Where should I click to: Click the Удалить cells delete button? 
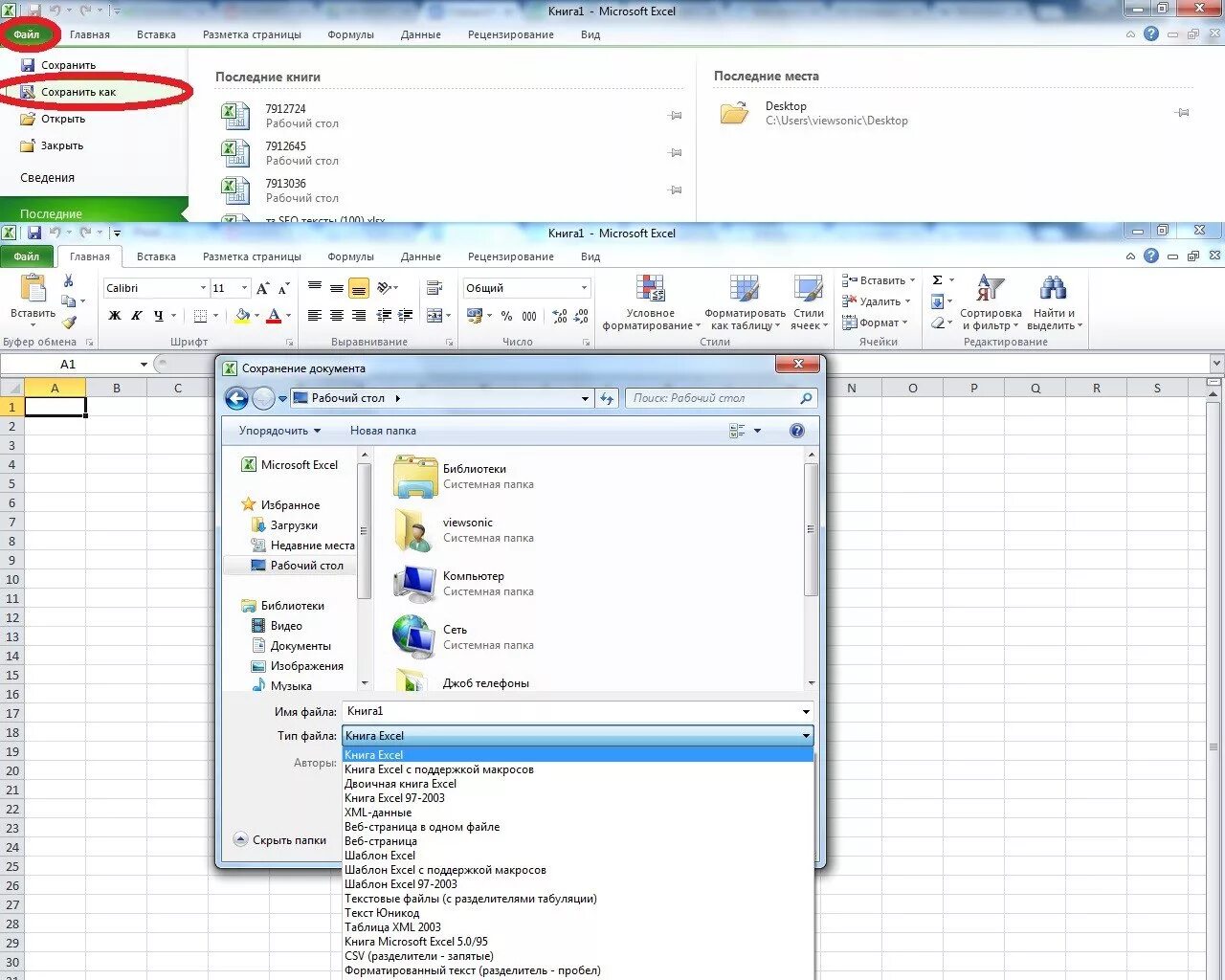tap(876, 301)
